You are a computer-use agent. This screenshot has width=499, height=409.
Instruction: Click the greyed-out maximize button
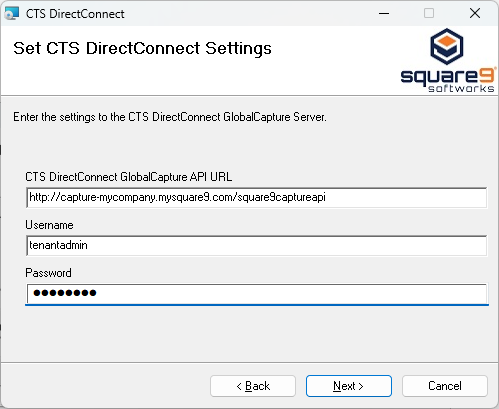[429, 14]
